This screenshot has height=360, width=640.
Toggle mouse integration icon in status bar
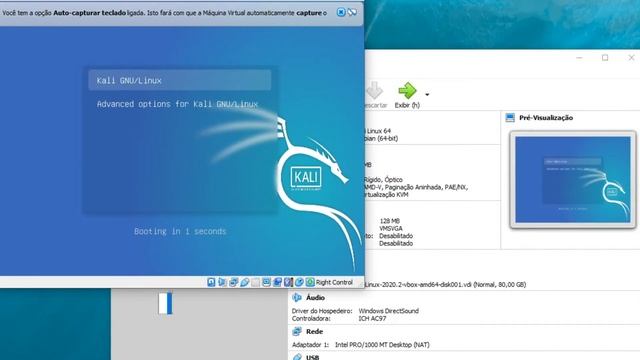coord(299,282)
